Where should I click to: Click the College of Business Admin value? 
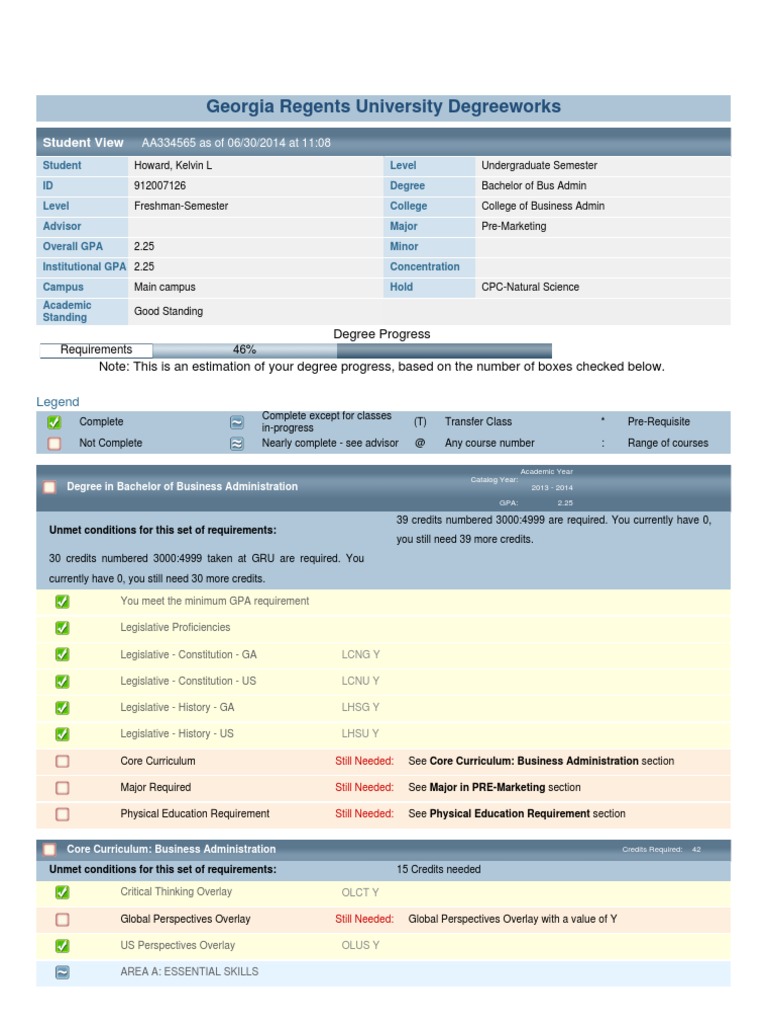click(543, 206)
